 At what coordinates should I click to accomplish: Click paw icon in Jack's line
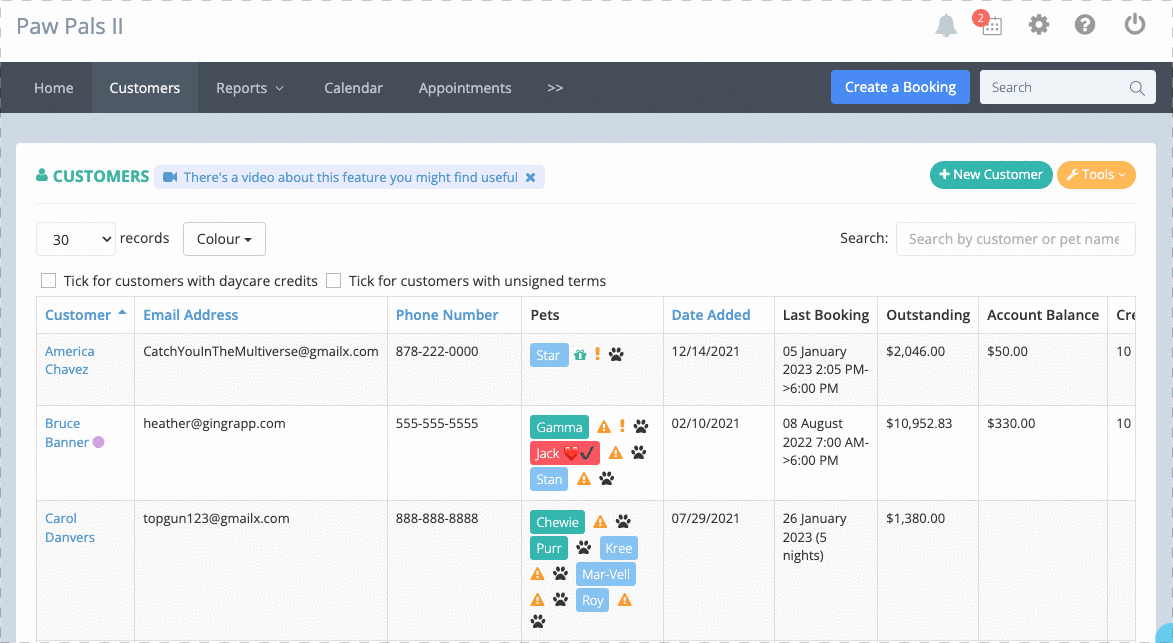638,452
